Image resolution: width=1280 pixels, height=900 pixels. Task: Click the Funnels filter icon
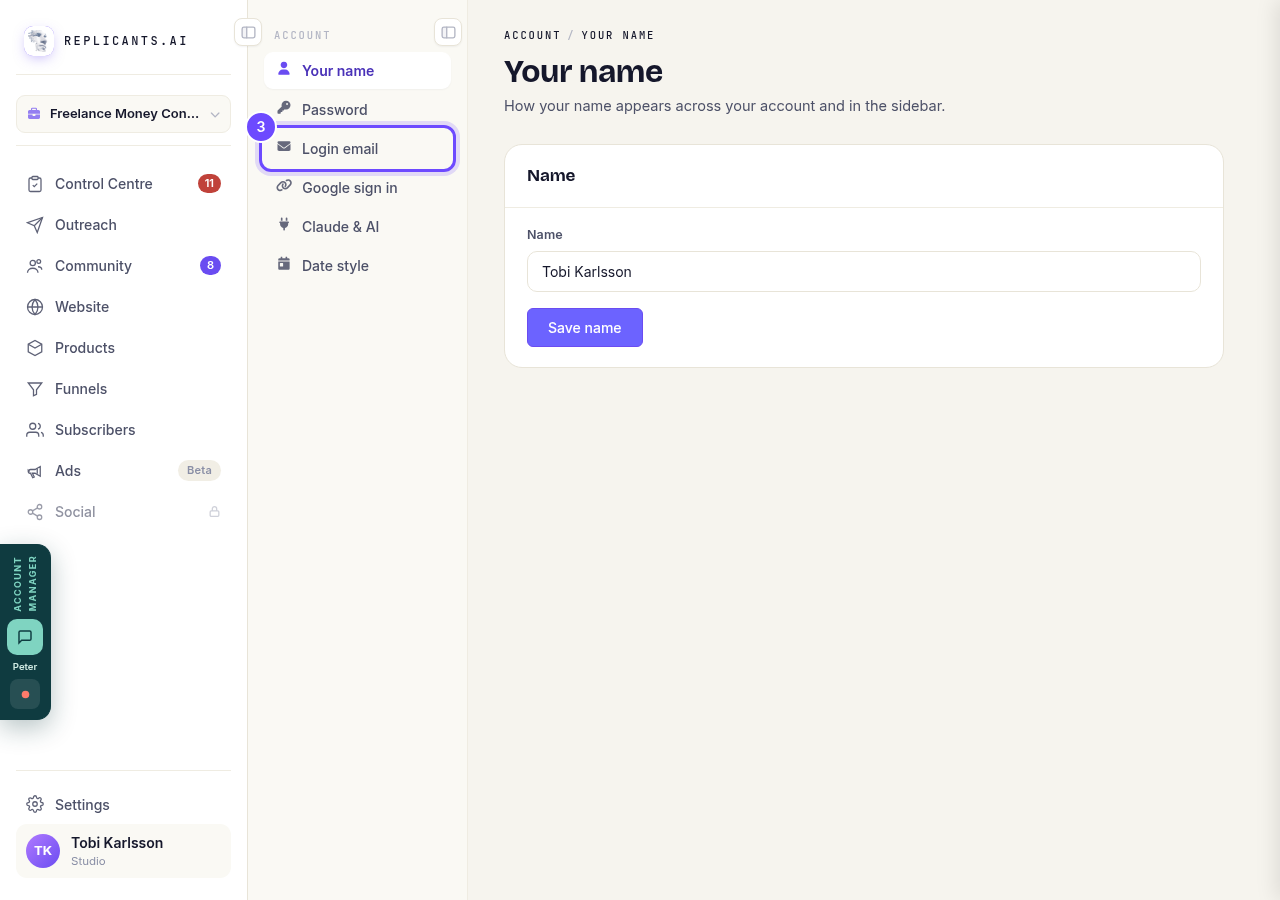[35, 389]
